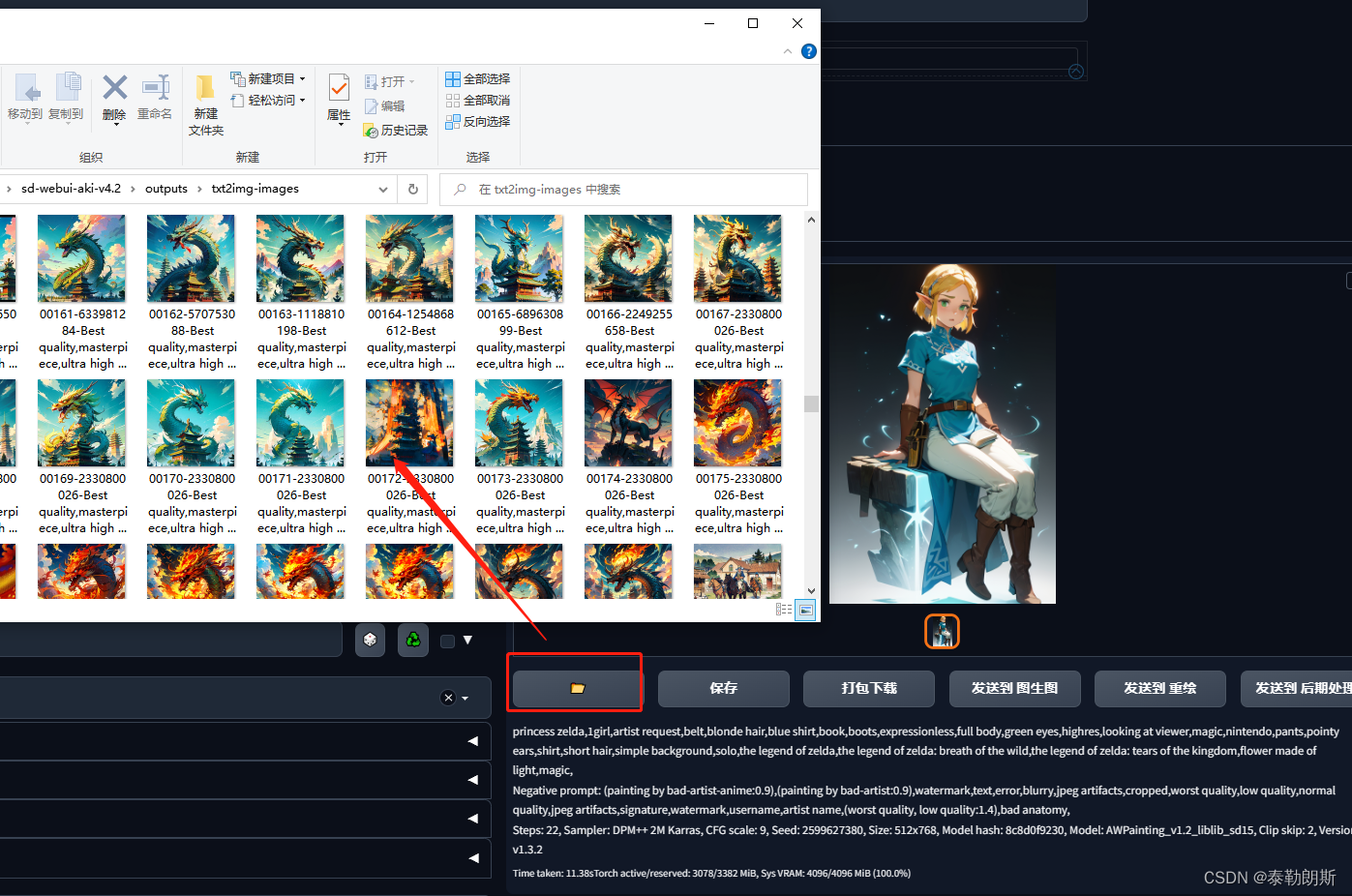This screenshot has width=1352, height=896.
Task: Expand second collapsed accordion panel arrow
Action: 473,780
